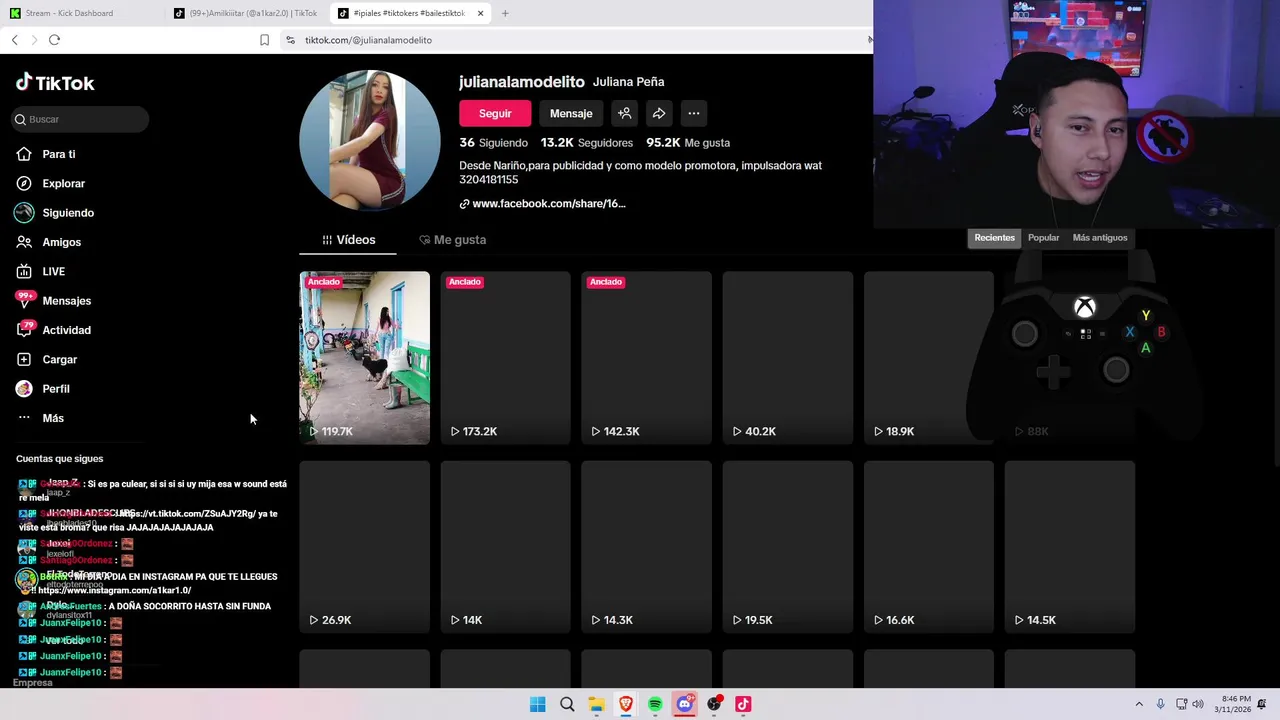
Task: Click the suggested accounts person icon
Action: (624, 113)
